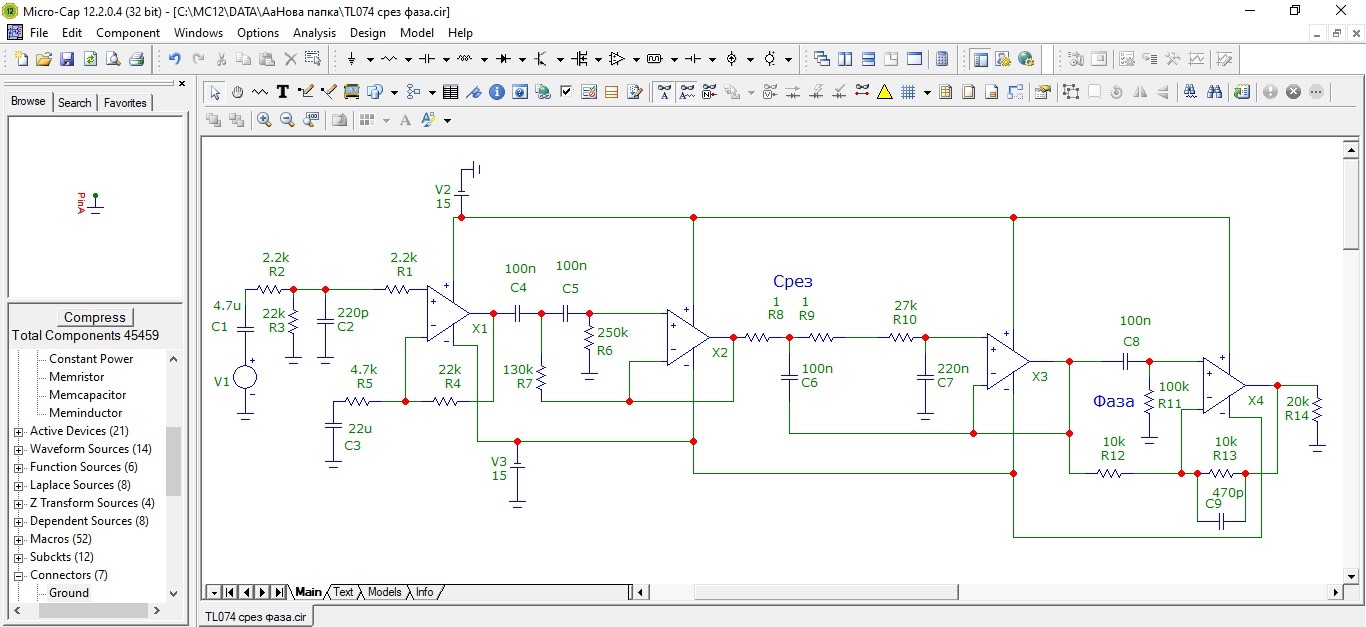
Task: Click the yellow warning triangle icon
Action: [x=885, y=92]
